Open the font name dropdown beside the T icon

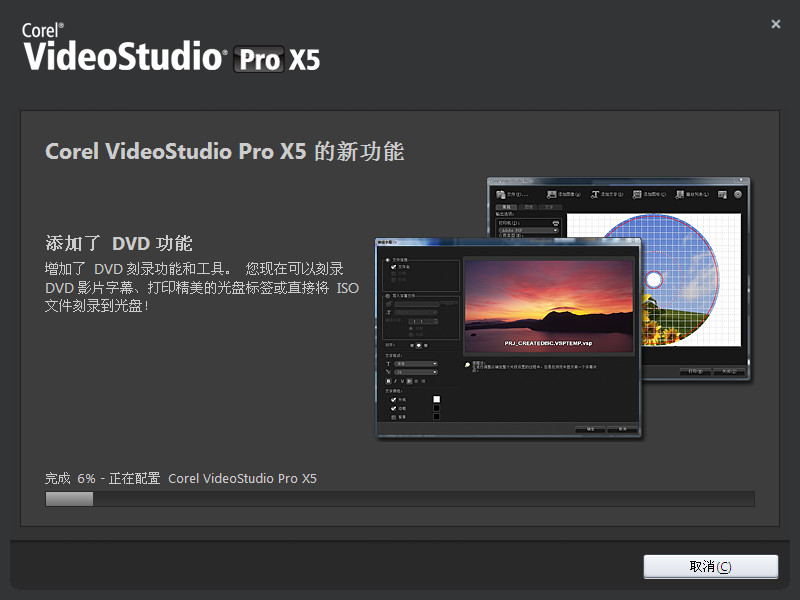point(416,363)
